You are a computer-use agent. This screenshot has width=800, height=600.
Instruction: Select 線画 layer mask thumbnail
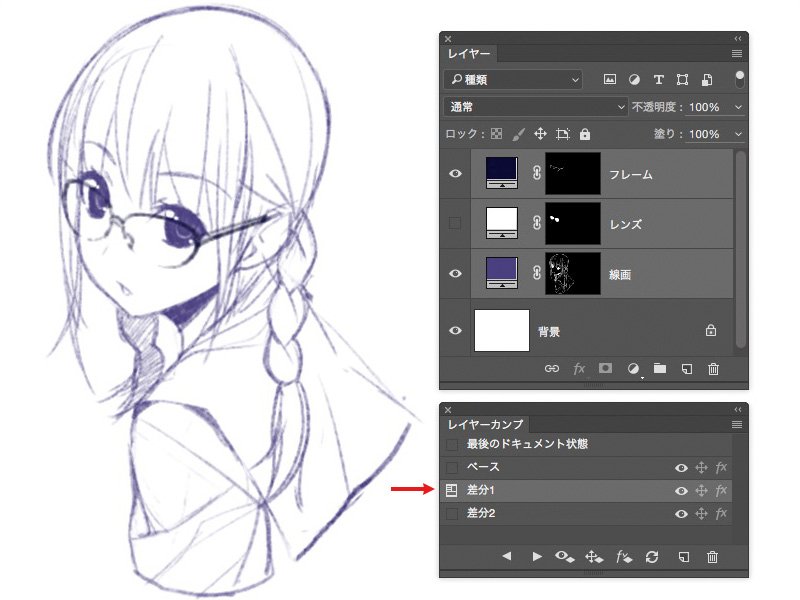click(573, 273)
